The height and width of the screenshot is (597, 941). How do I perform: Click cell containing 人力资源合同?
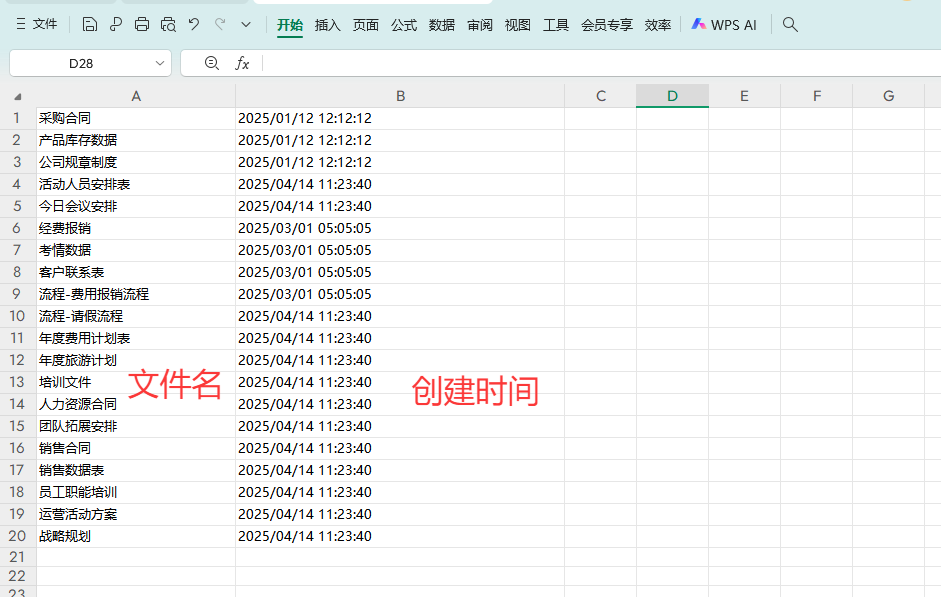click(136, 404)
